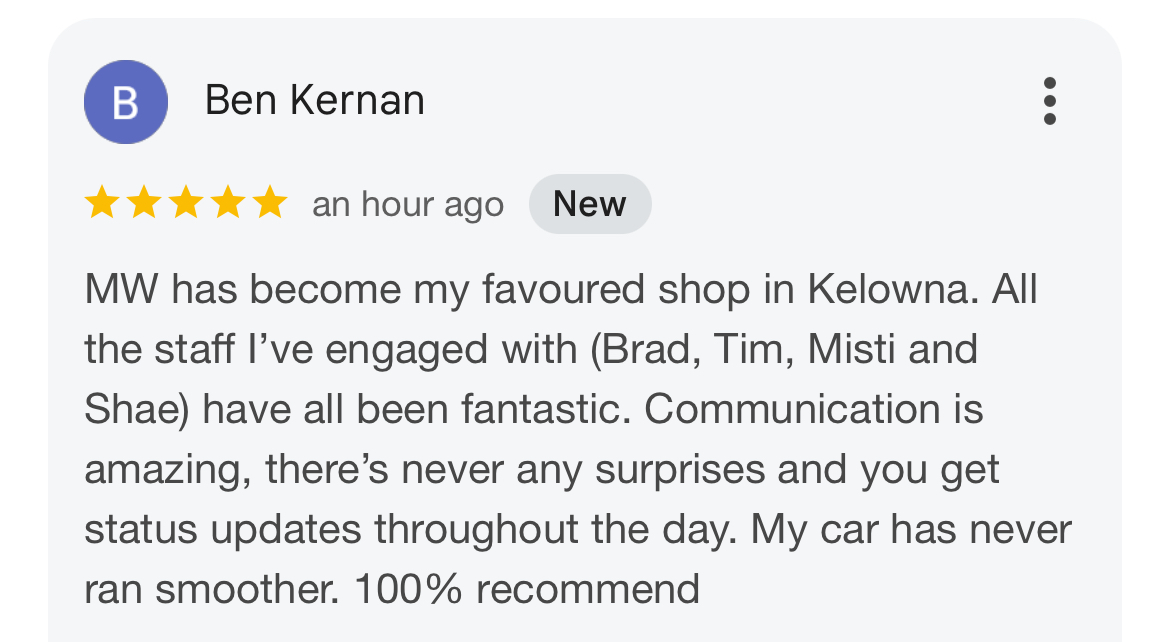Click the name "Shae" in the review
Screen dimensions: 1170x642
129,410
